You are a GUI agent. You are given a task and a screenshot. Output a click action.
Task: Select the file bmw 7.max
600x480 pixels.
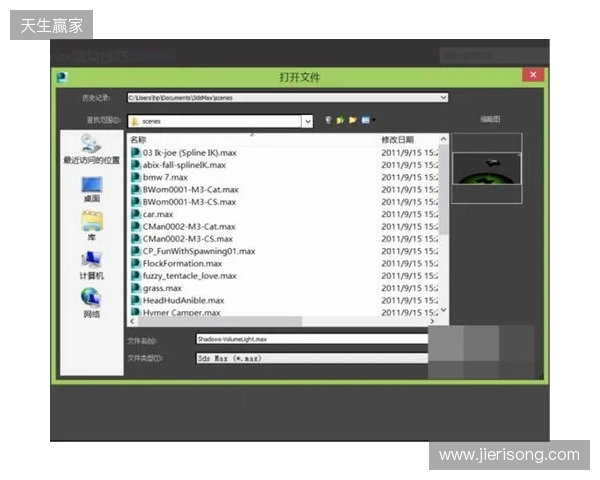point(165,177)
